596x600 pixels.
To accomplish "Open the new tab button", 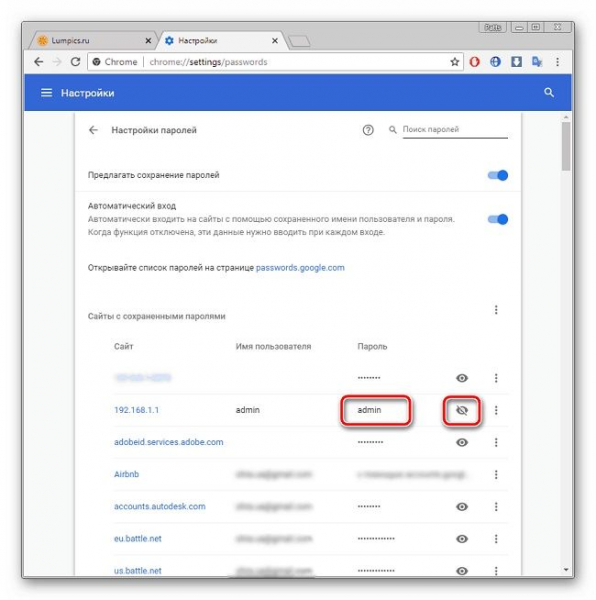I will click(299, 41).
